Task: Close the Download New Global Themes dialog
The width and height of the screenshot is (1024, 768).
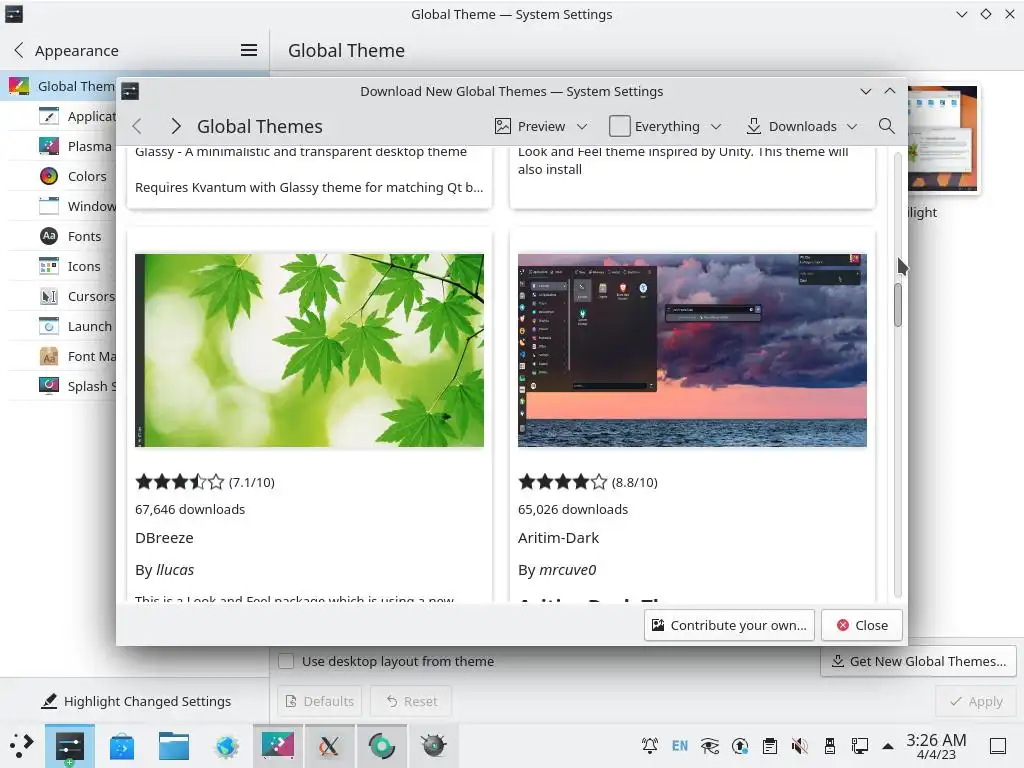Action: point(862,626)
